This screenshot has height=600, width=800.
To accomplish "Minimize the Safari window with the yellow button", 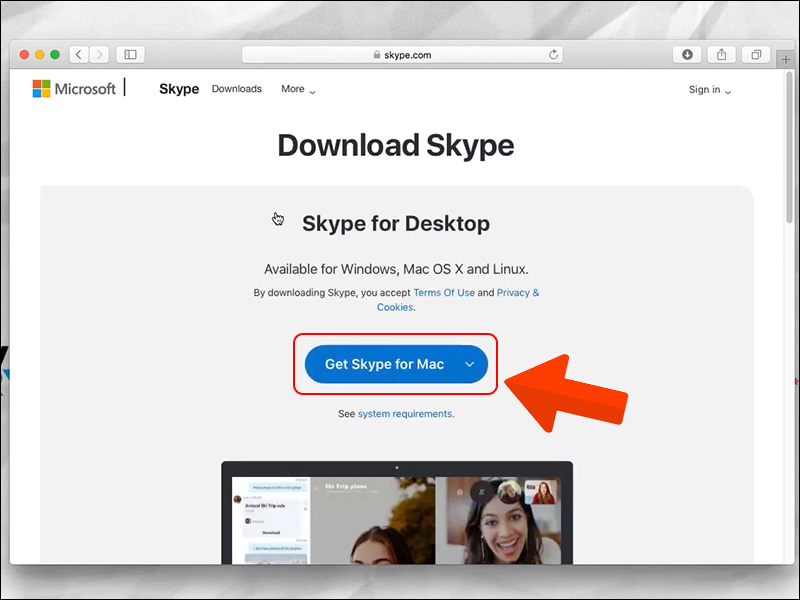I will [39, 55].
